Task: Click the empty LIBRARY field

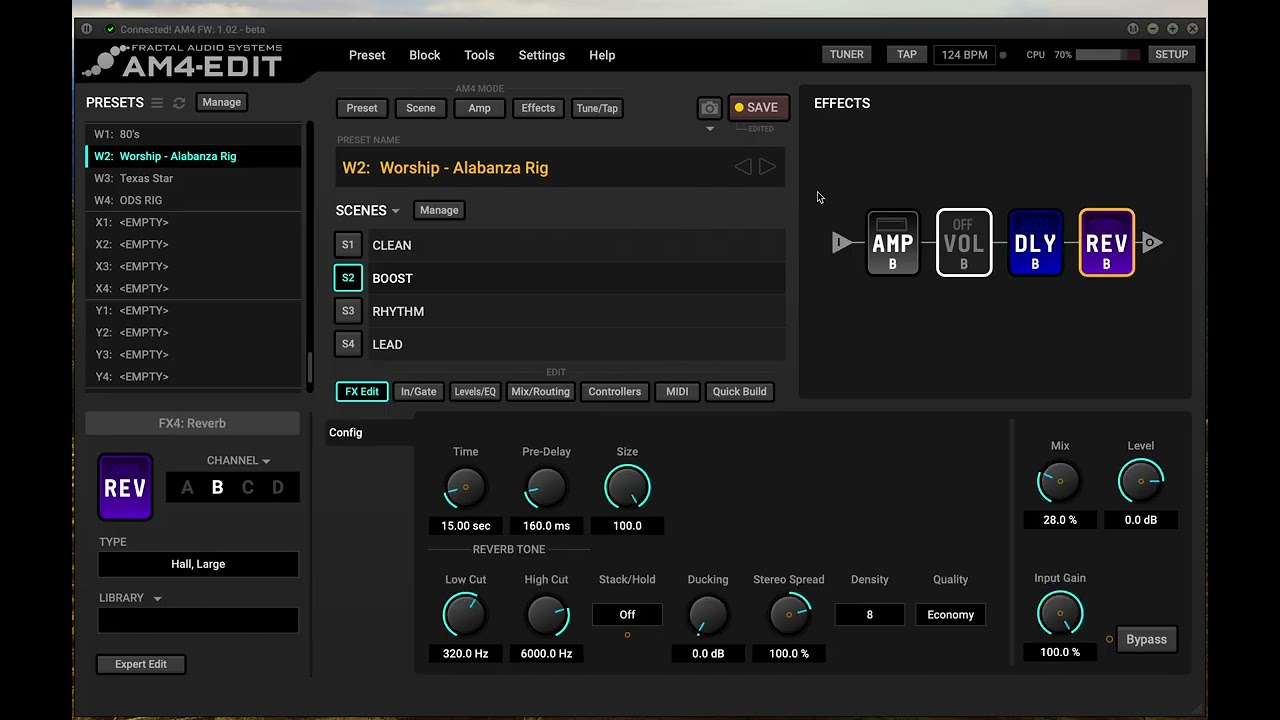Action: [198, 620]
